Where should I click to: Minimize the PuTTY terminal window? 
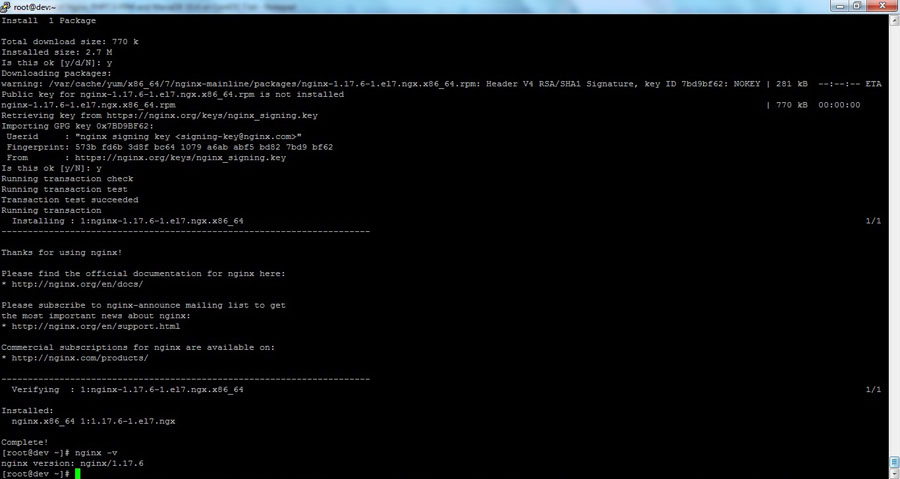coord(840,6)
